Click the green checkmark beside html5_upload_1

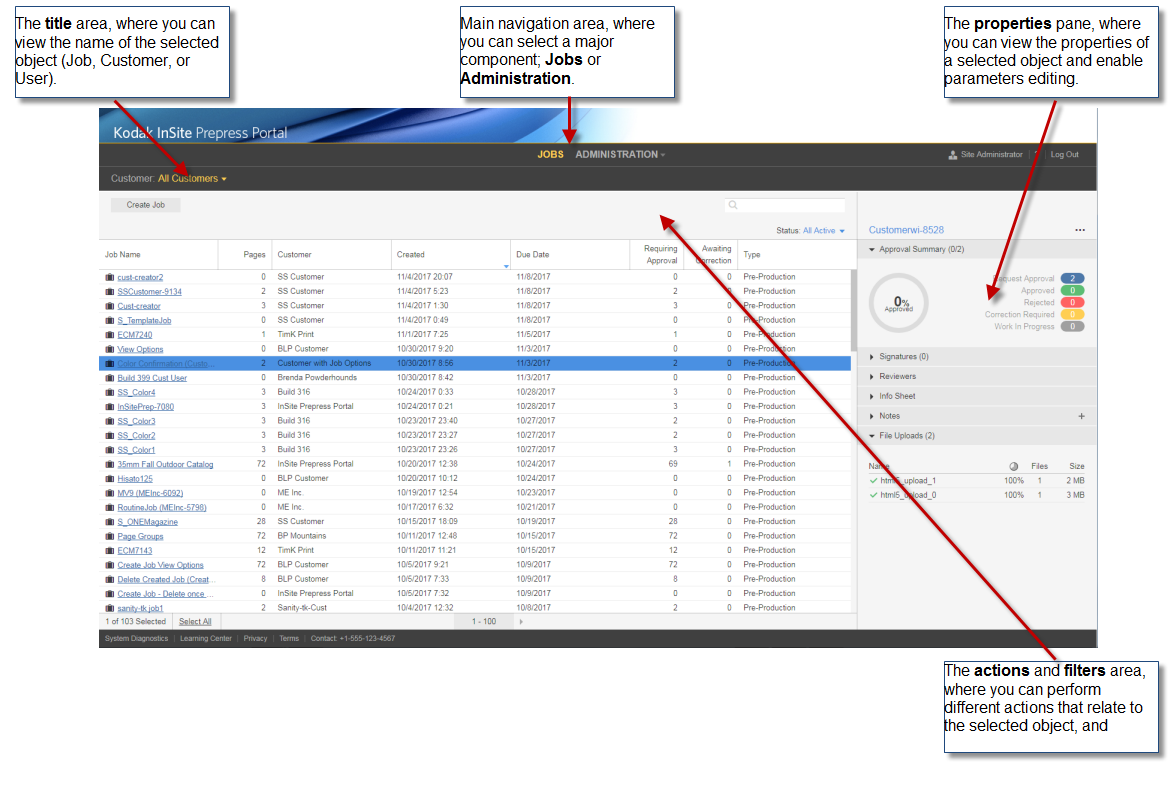[x=873, y=481]
